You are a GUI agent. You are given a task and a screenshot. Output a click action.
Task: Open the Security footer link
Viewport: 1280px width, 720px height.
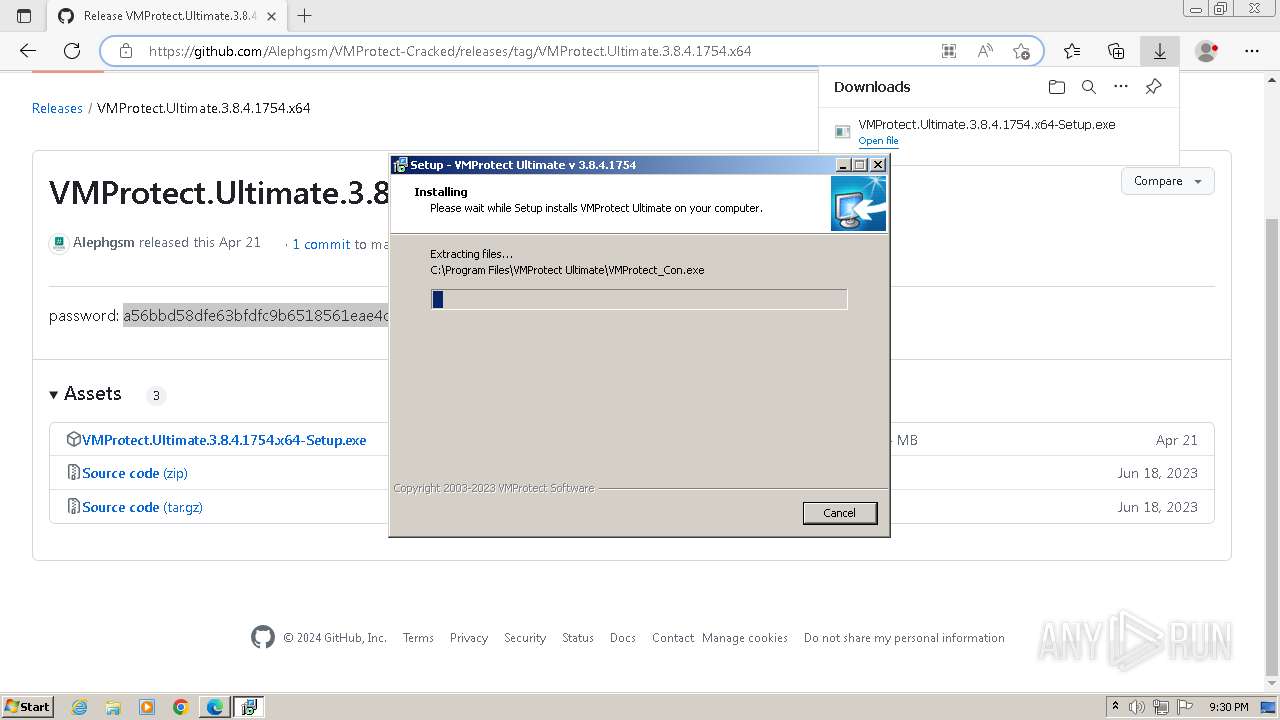(x=525, y=638)
